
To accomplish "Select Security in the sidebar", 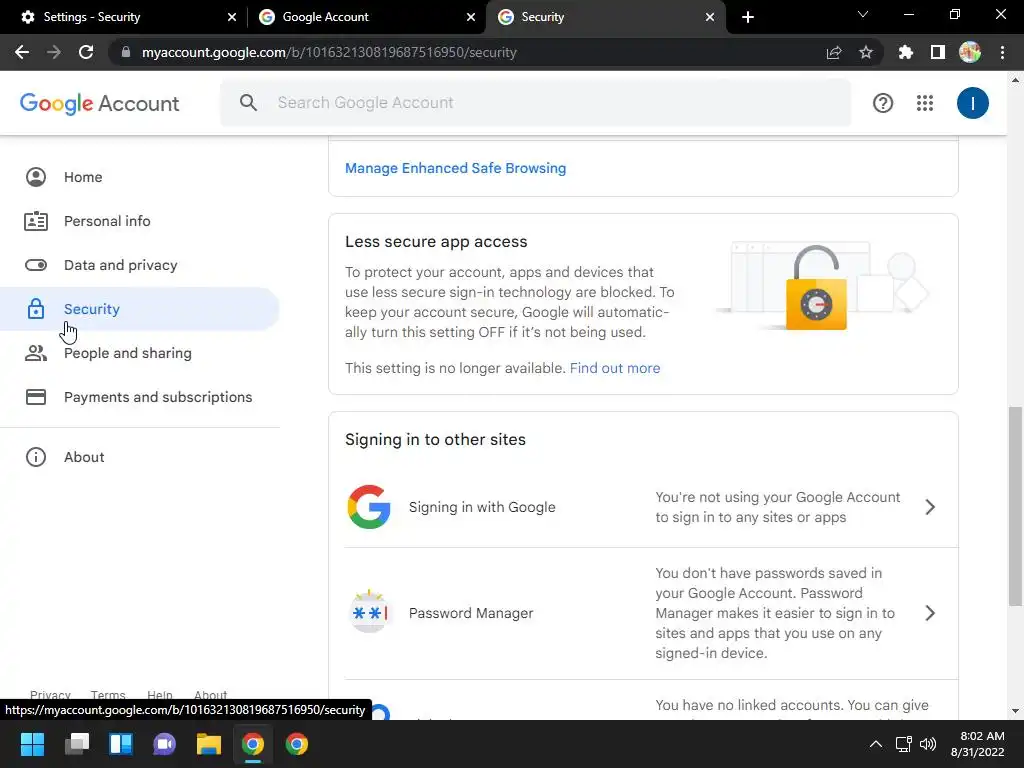I will [140, 309].
